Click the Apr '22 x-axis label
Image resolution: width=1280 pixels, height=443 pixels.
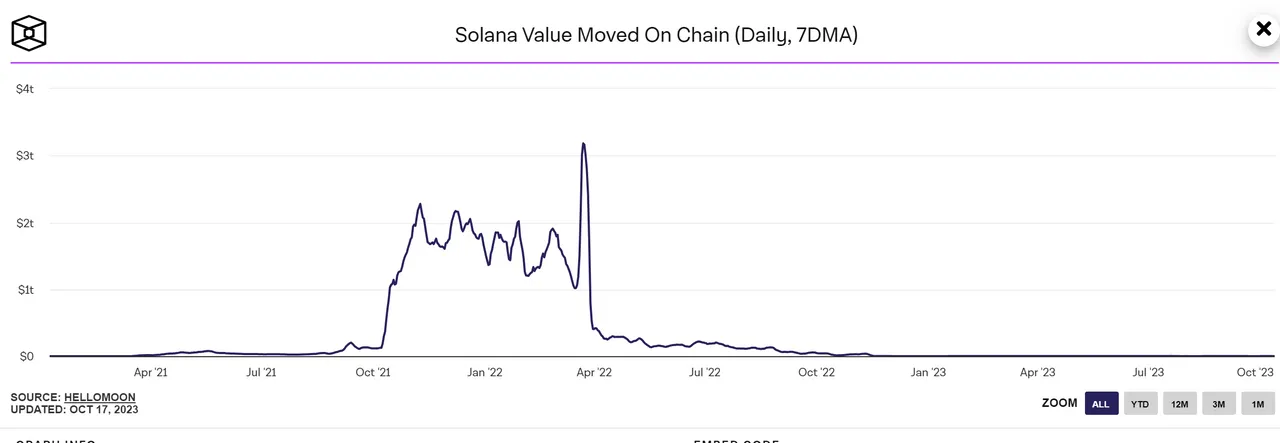(594, 372)
